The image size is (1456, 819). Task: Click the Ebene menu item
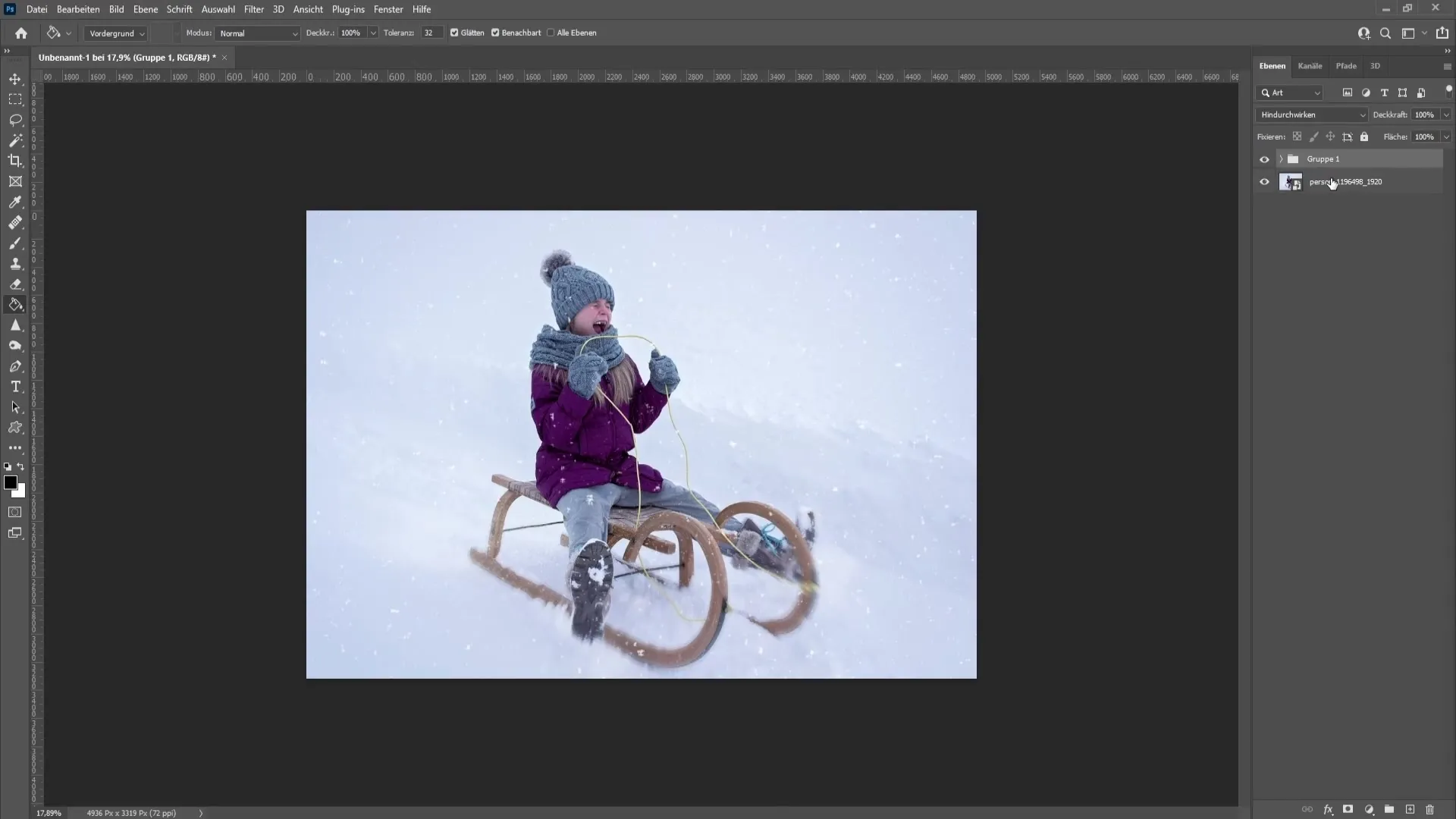point(143,9)
